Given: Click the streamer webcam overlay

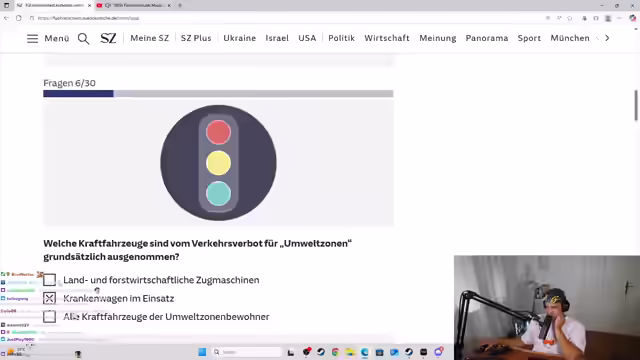Looking at the screenshot, I should click(547, 308).
